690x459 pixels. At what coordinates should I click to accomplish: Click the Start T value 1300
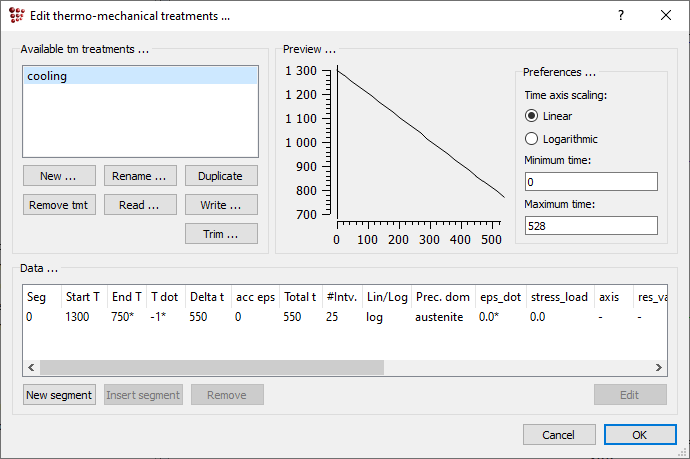click(77, 317)
